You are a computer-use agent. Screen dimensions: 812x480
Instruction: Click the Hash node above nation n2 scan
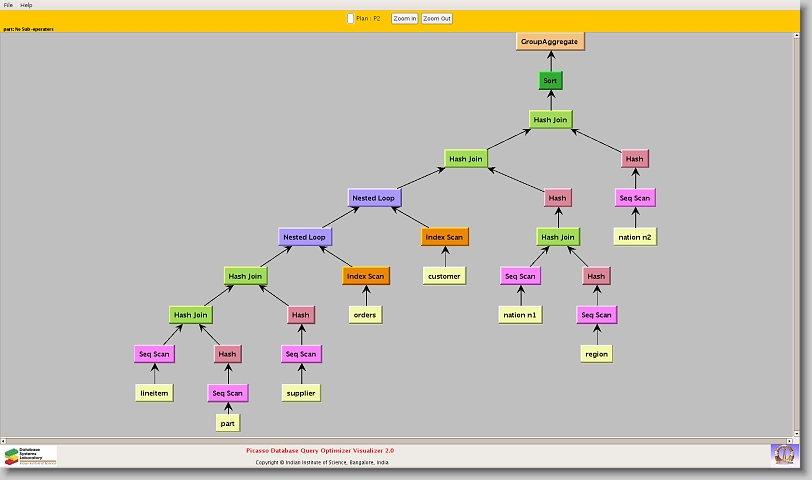[634, 159]
